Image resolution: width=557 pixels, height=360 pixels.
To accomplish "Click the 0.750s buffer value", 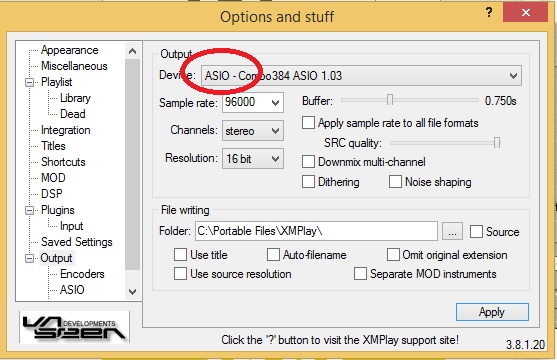I will tap(501, 101).
